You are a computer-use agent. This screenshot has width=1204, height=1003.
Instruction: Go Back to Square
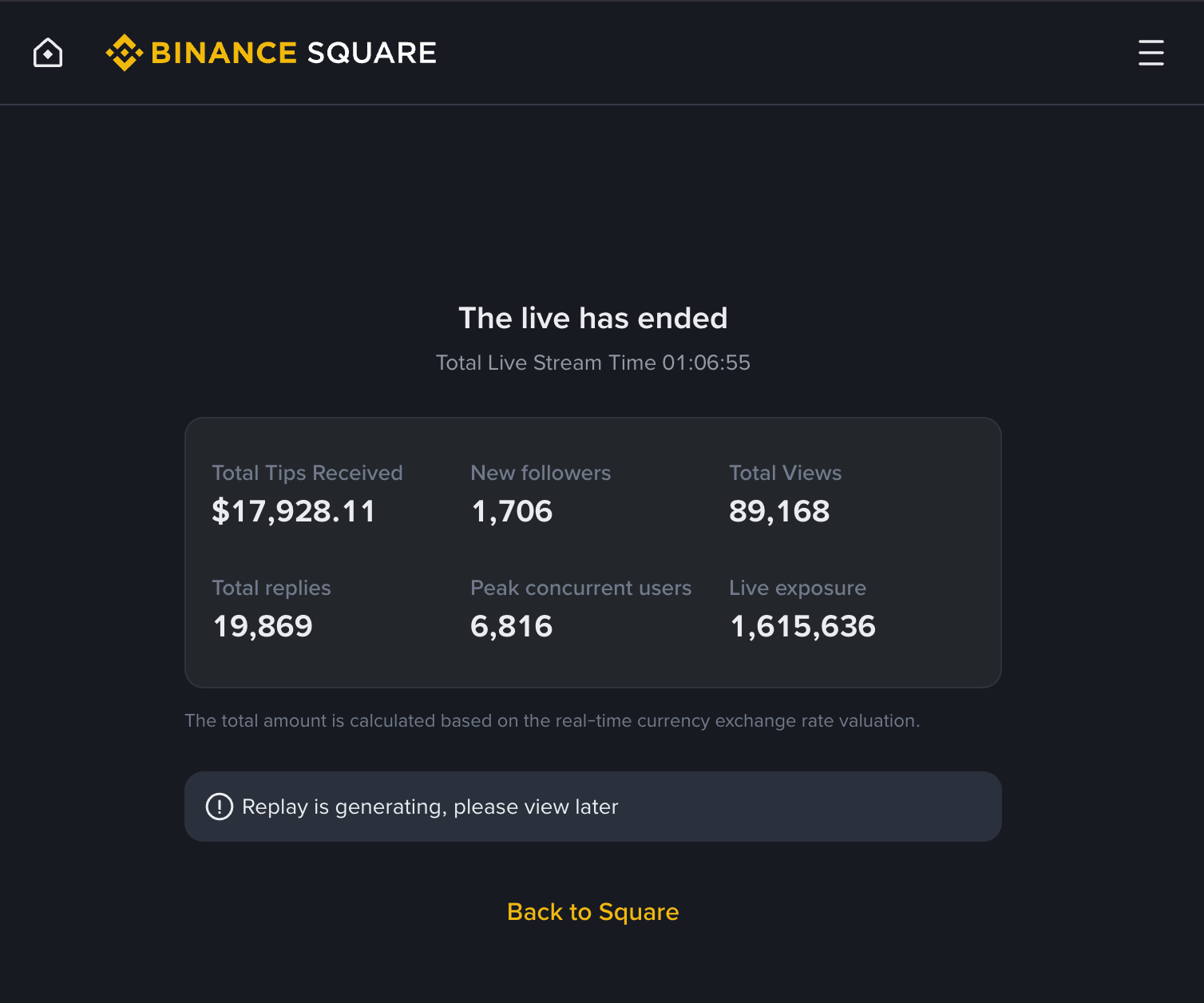pos(593,912)
